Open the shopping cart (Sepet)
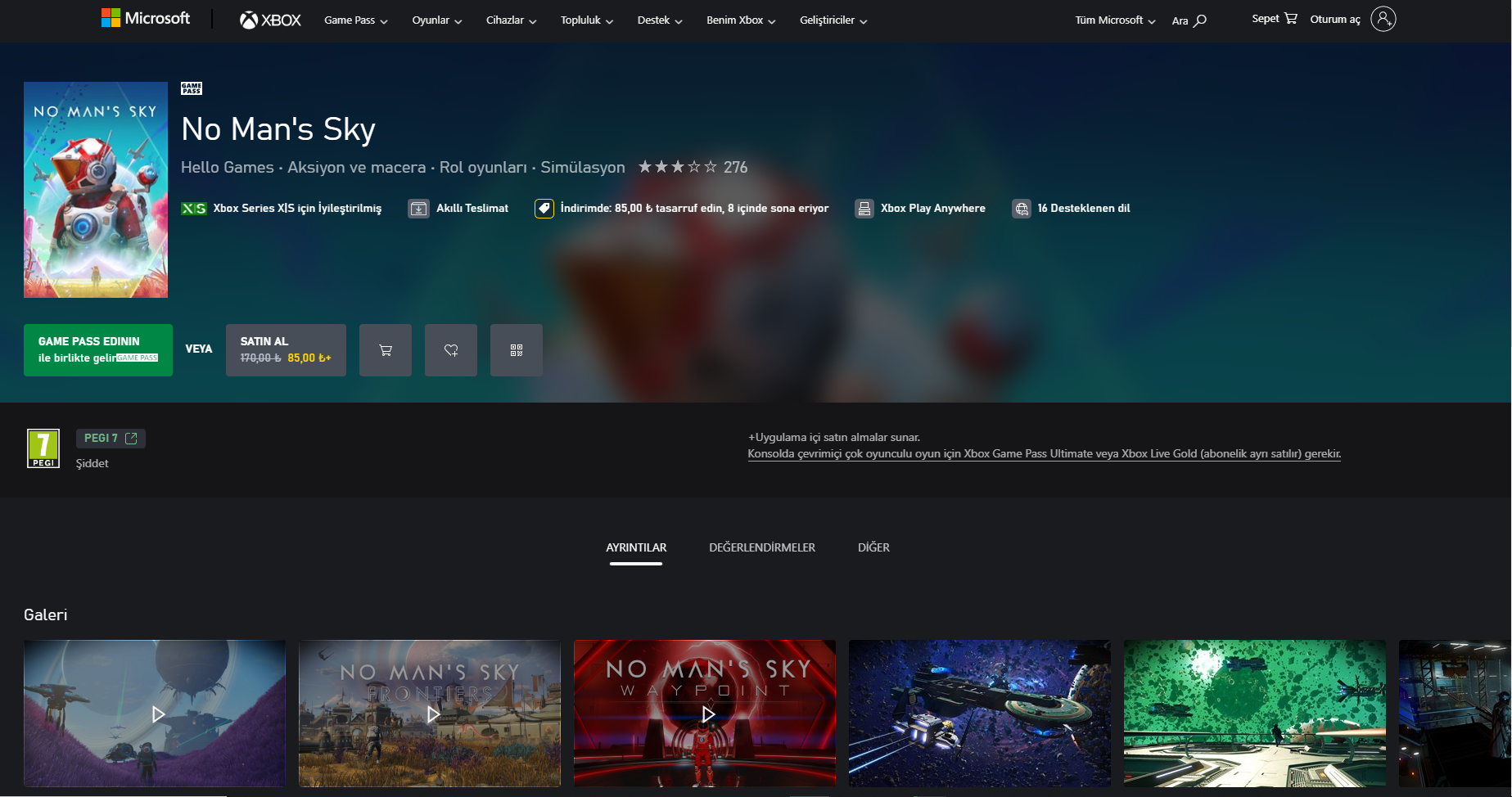 tap(1275, 19)
